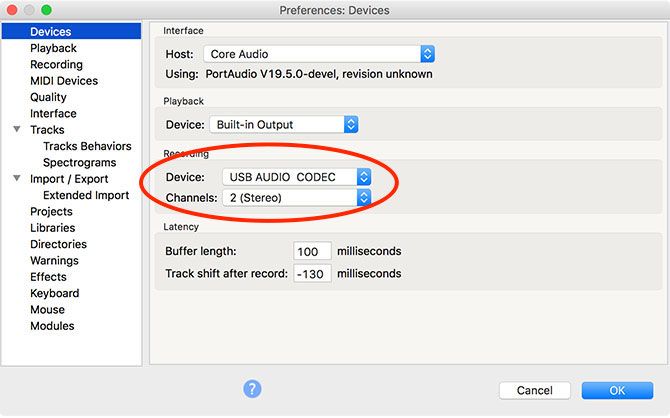
Task: Open the Keyboard preferences section
Action: [54, 293]
